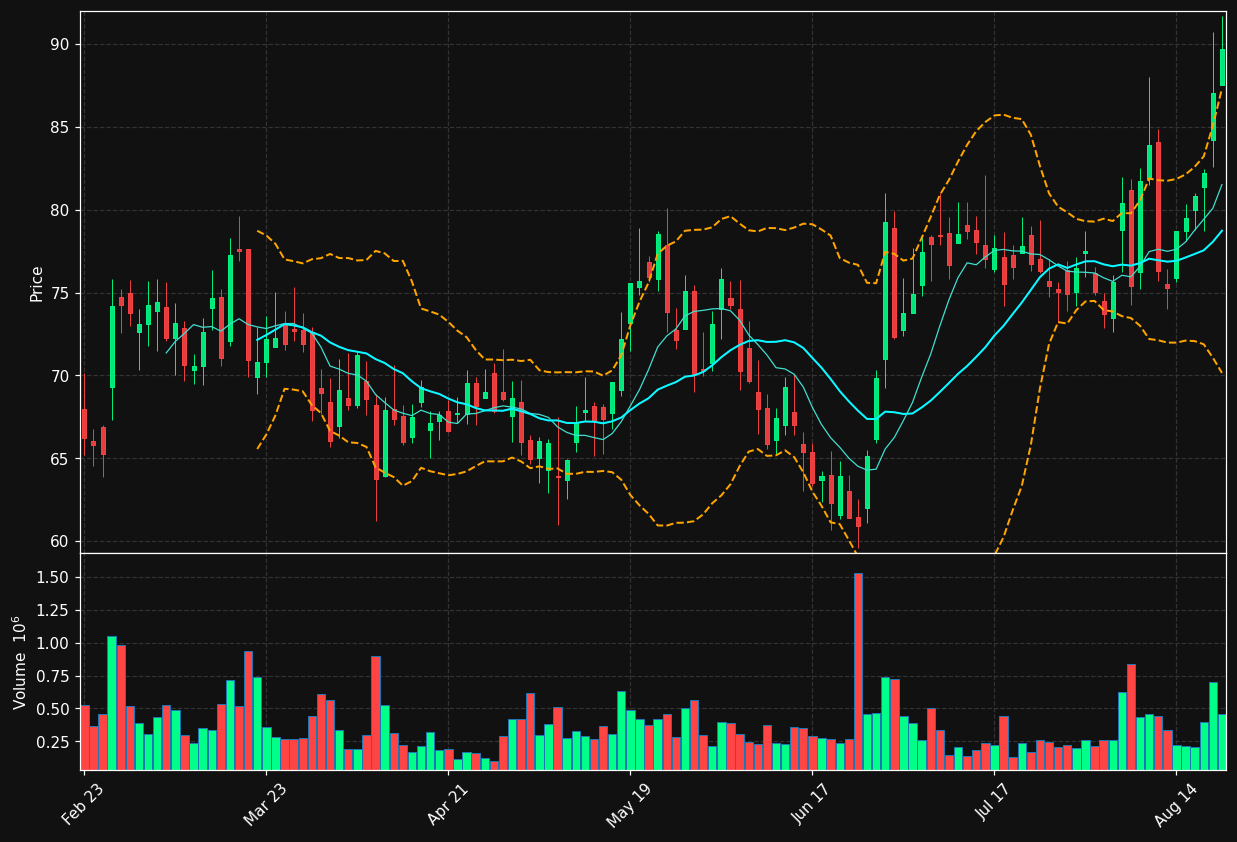The image size is (1237, 842).
Task: Click the 'Volume 10⁶' axis title
Action: pyautogui.click(x=21, y=662)
